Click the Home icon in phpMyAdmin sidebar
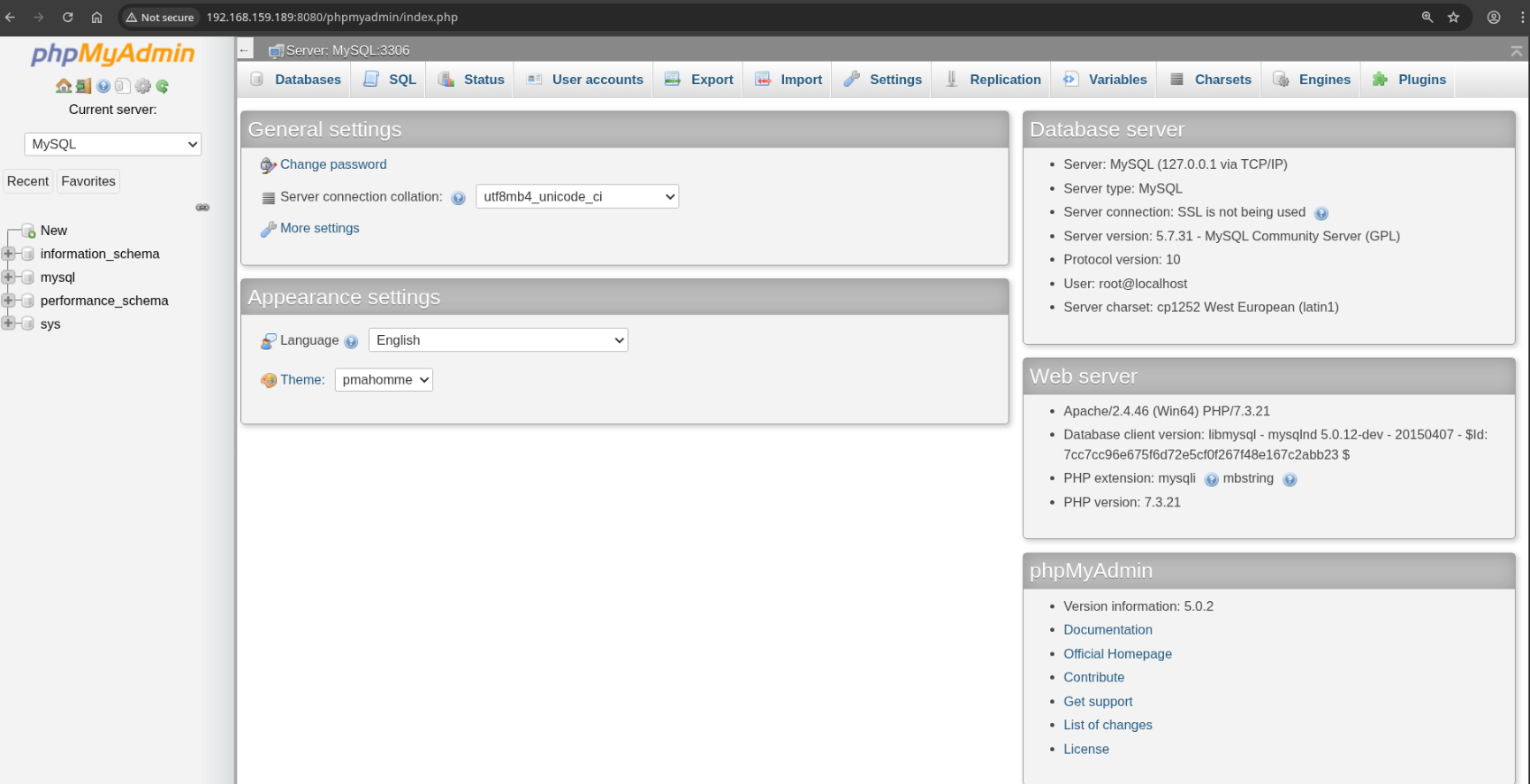This screenshot has height=784, width=1530. click(x=64, y=86)
